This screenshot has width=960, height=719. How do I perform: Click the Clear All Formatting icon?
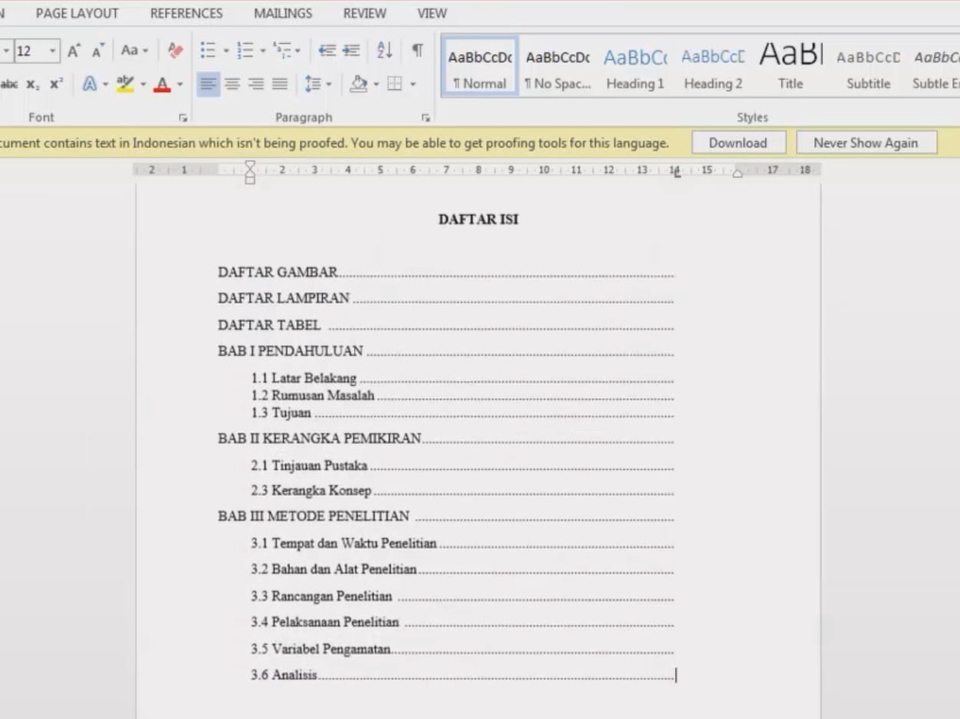(x=175, y=49)
